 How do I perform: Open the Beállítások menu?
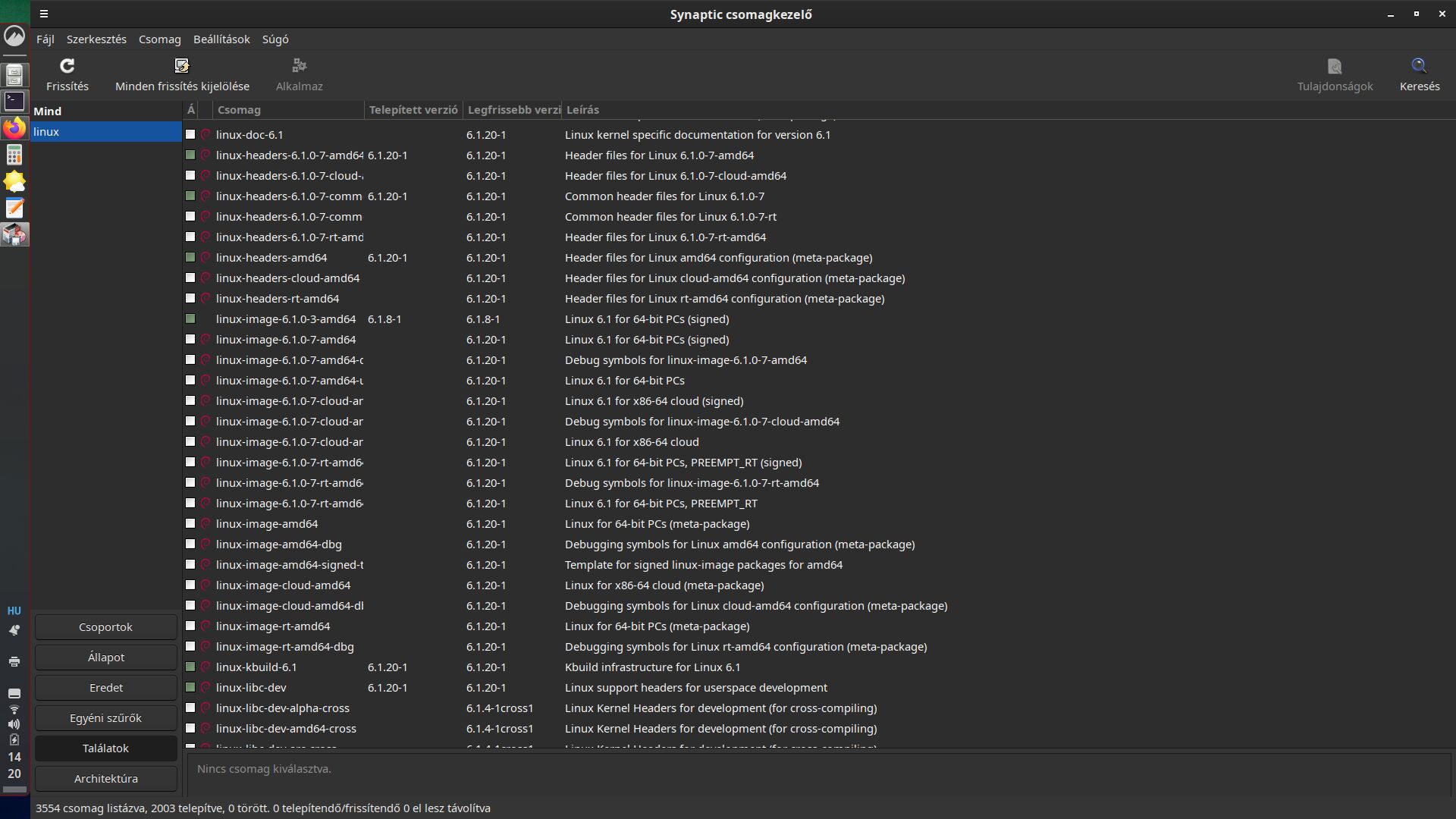tap(221, 39)
